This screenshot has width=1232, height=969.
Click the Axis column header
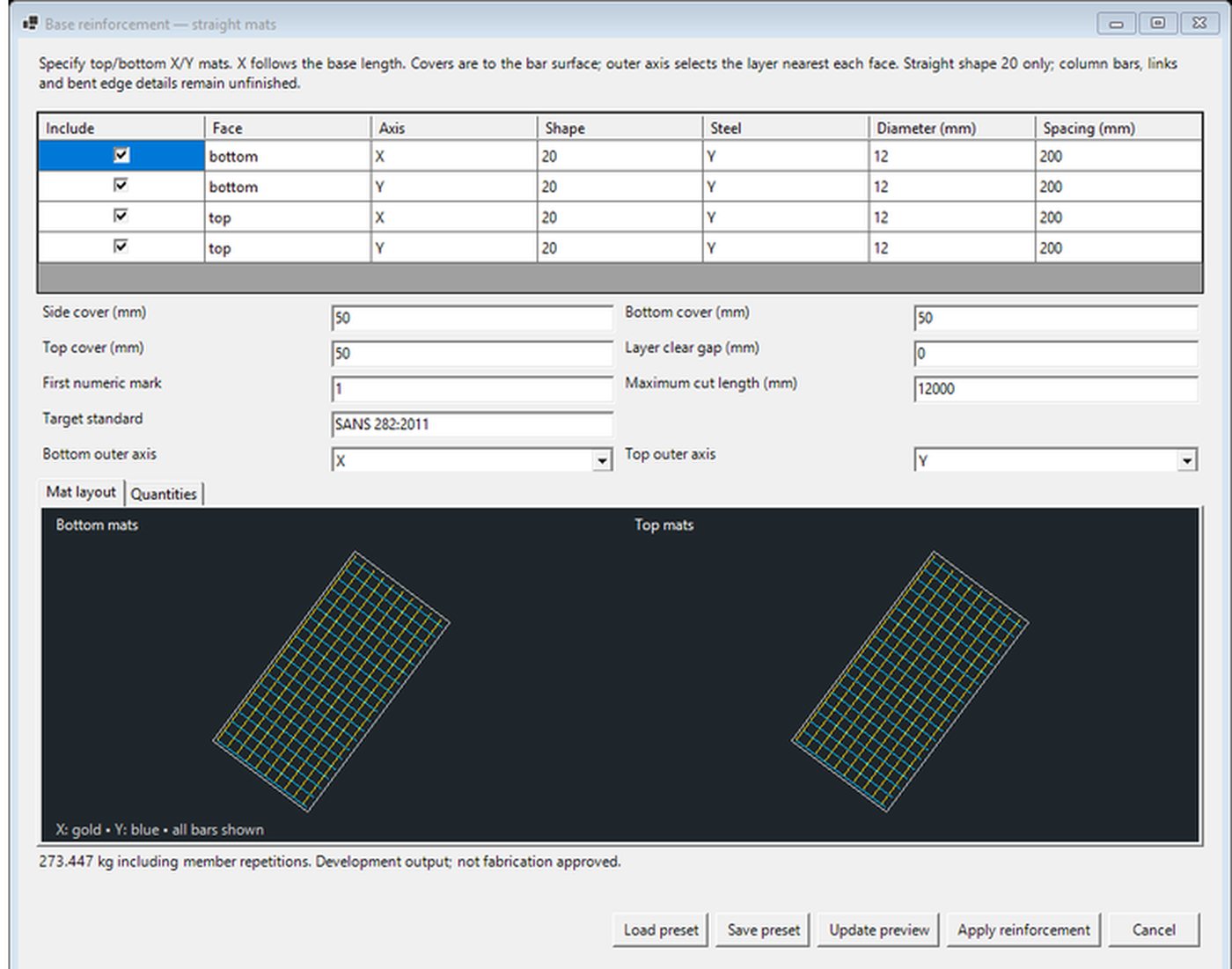coord(454,128)
